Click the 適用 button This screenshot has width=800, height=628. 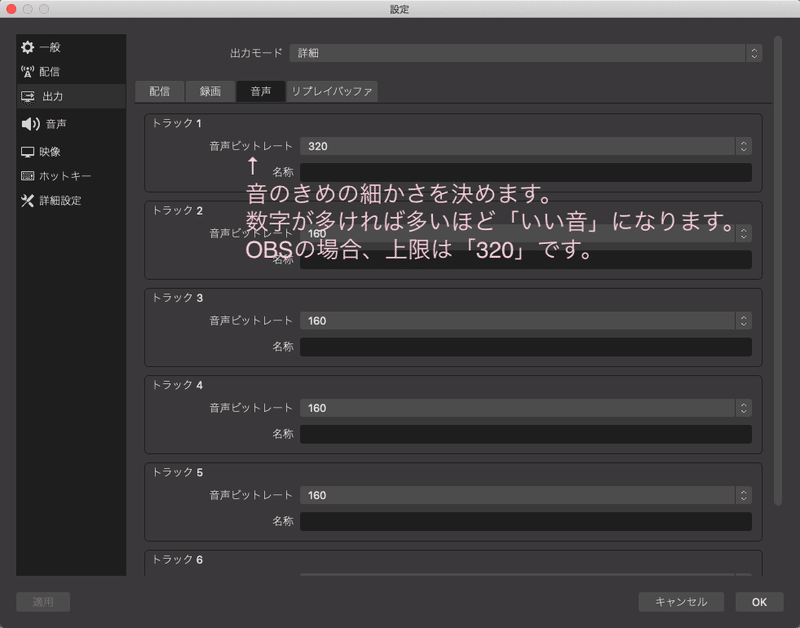pos(43,602)
